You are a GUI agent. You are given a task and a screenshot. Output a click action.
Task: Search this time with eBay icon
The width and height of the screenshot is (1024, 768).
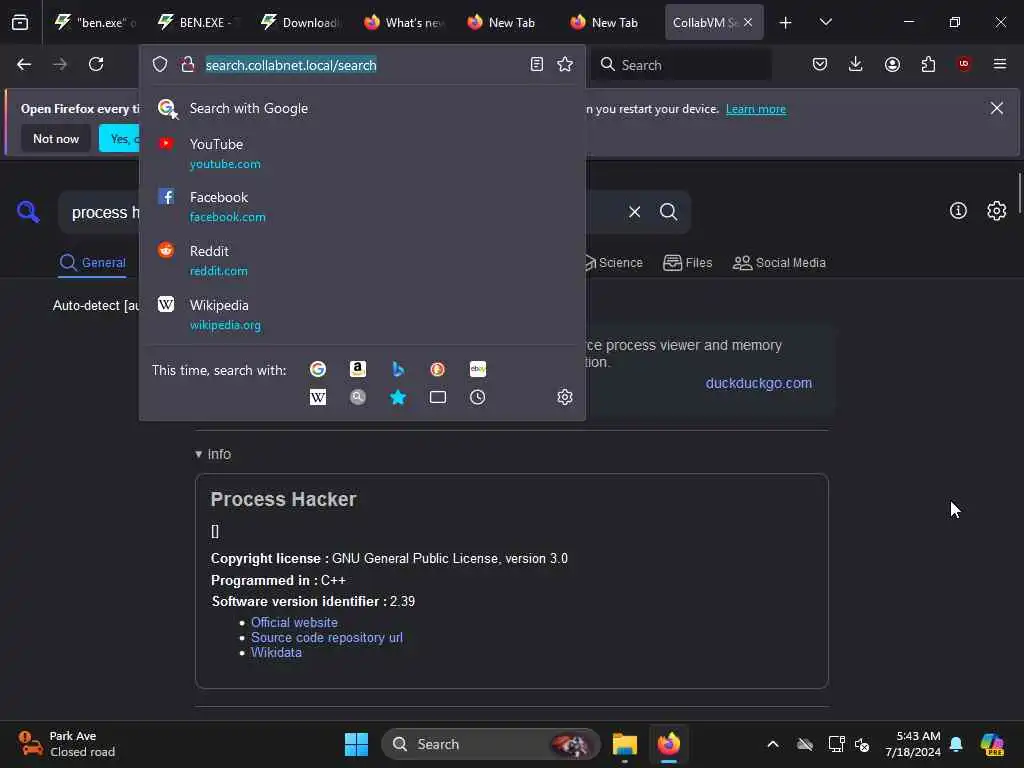478,370
